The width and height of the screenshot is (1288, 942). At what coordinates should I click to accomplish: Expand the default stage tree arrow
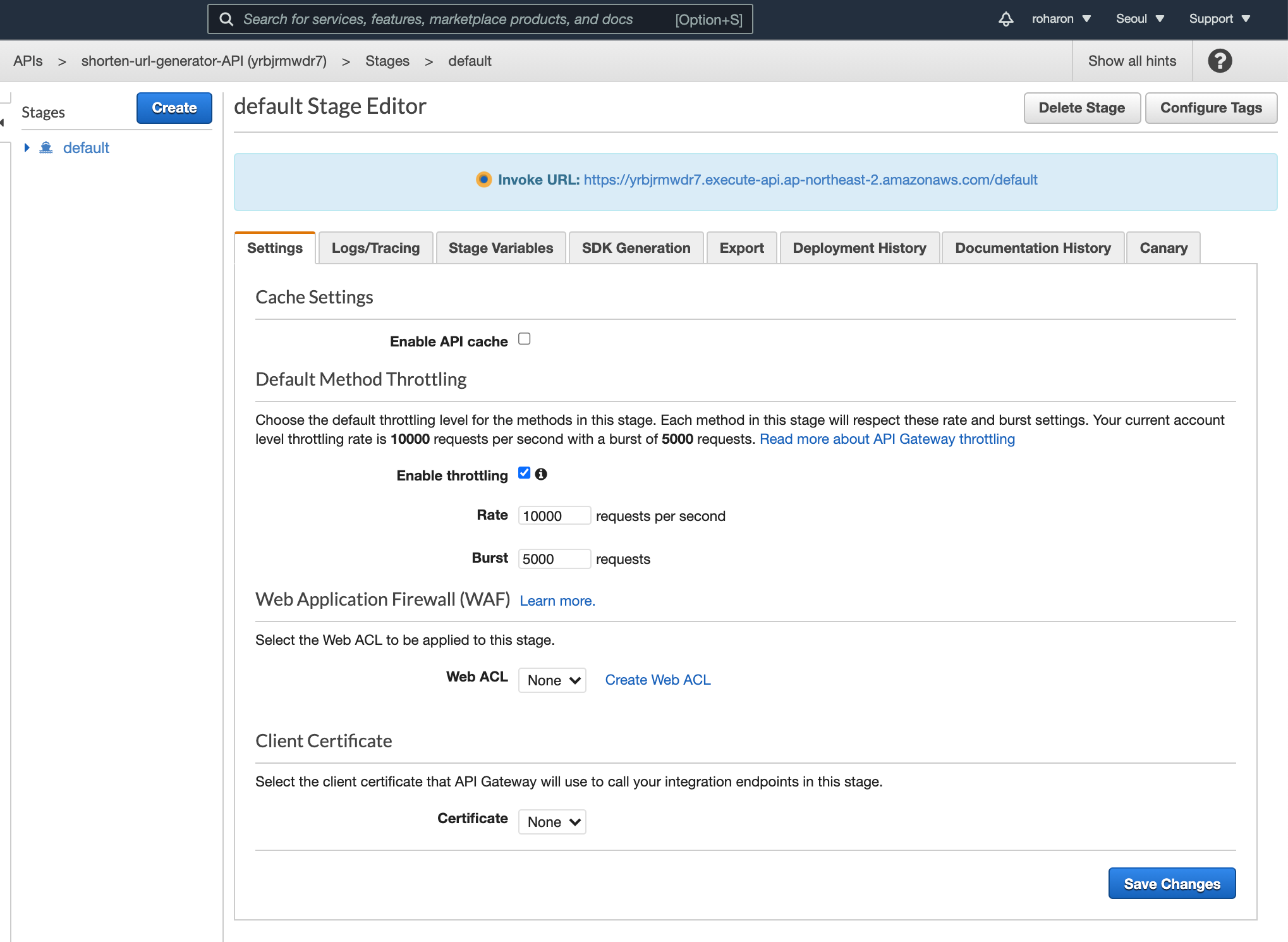point(27,147)
